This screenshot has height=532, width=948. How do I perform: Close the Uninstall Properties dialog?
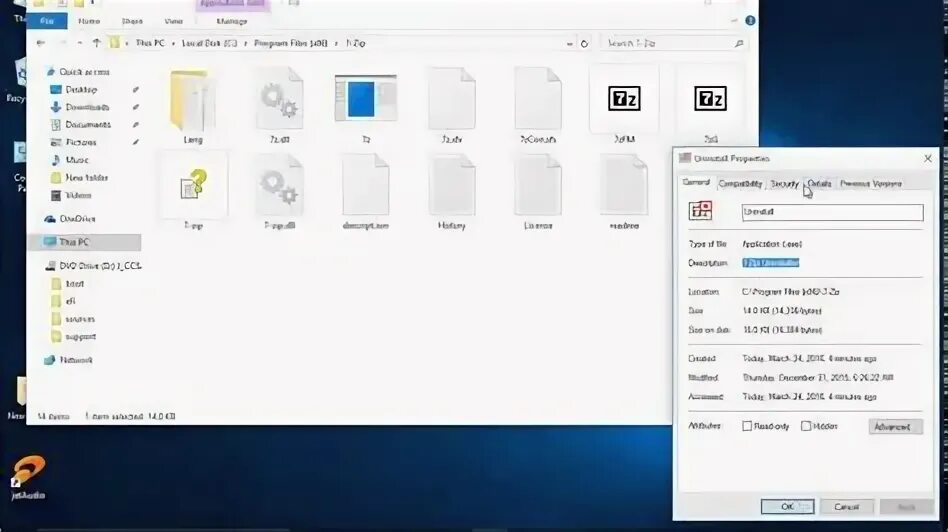[x=927, y=158]
